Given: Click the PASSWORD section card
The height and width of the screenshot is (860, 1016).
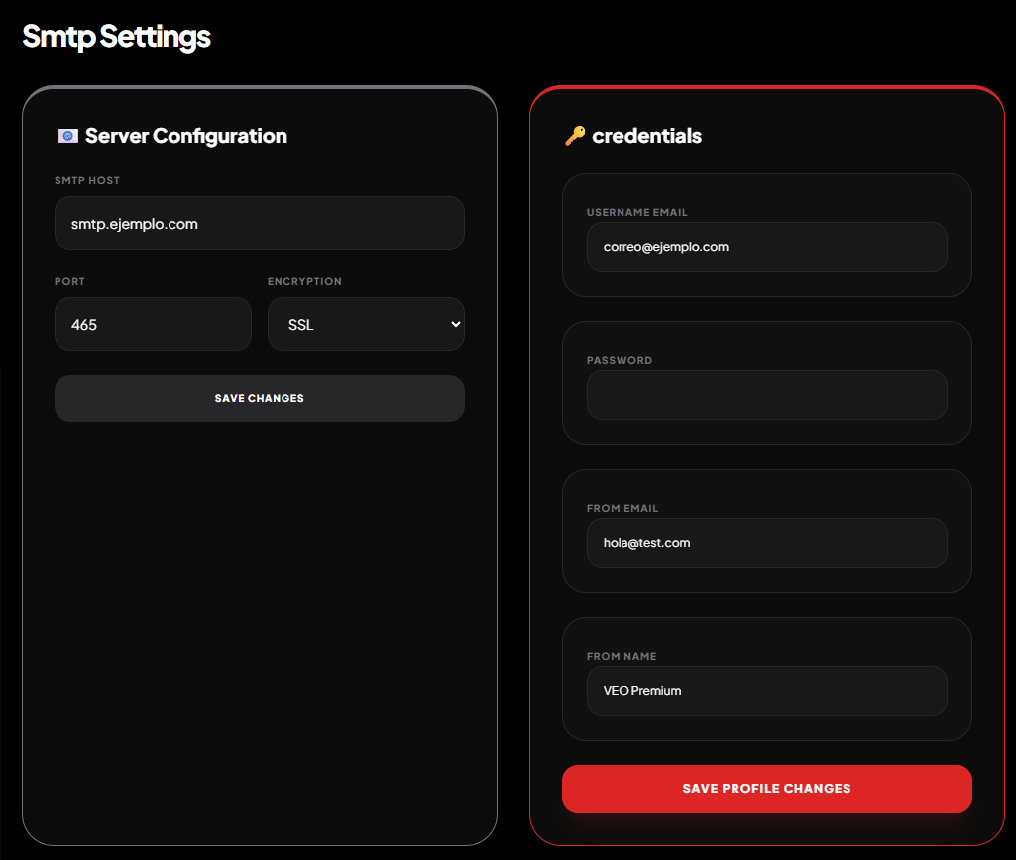Looking at the screenshot, I should (766, 382).
